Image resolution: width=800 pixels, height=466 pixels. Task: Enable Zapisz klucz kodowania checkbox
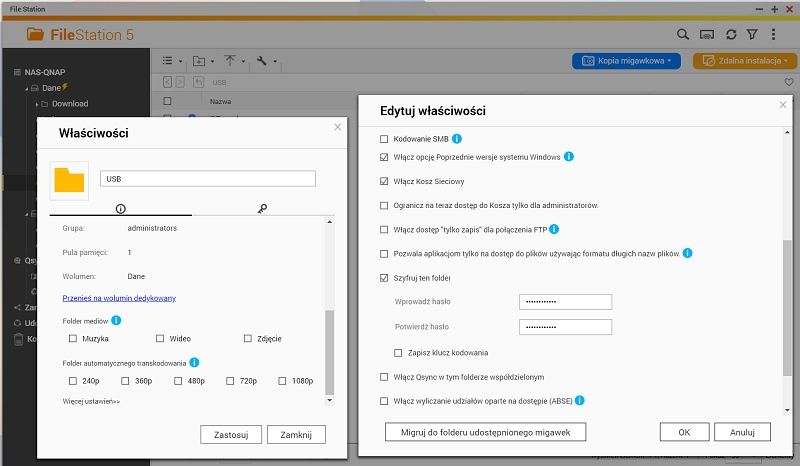pyautogui.click(x=398, y=353)
